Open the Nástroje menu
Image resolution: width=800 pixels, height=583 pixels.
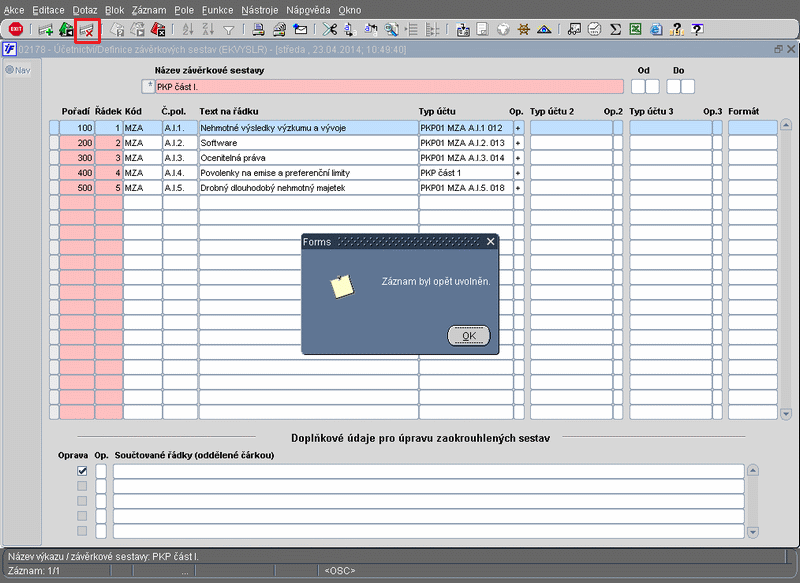coord(260,10)
